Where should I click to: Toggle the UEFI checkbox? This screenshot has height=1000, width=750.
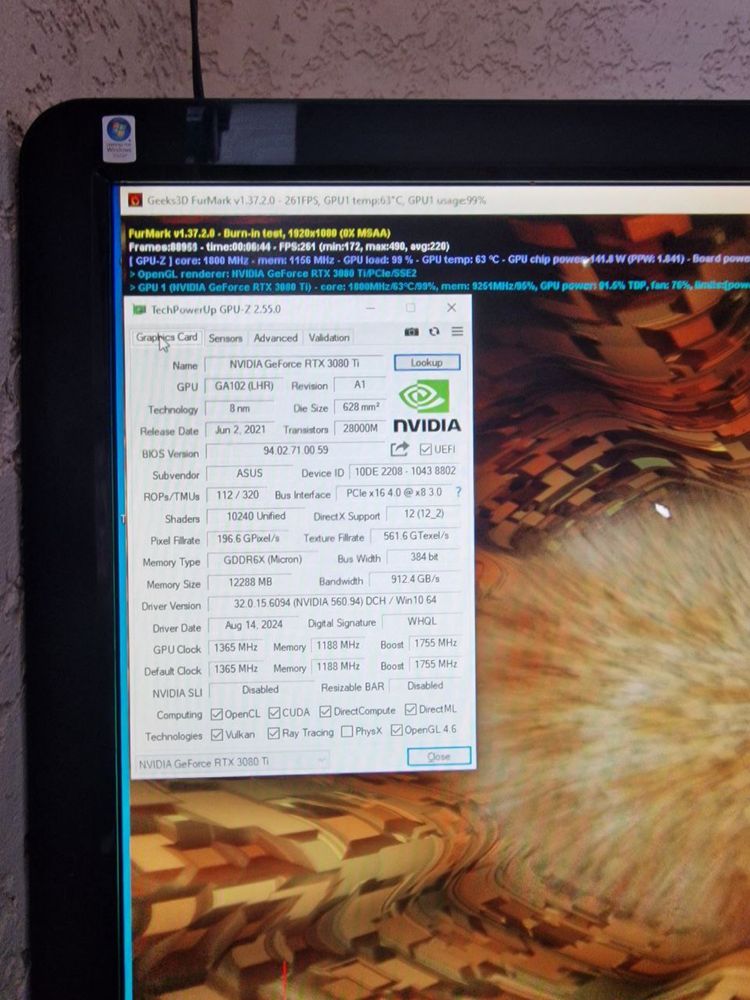[425, 450]
